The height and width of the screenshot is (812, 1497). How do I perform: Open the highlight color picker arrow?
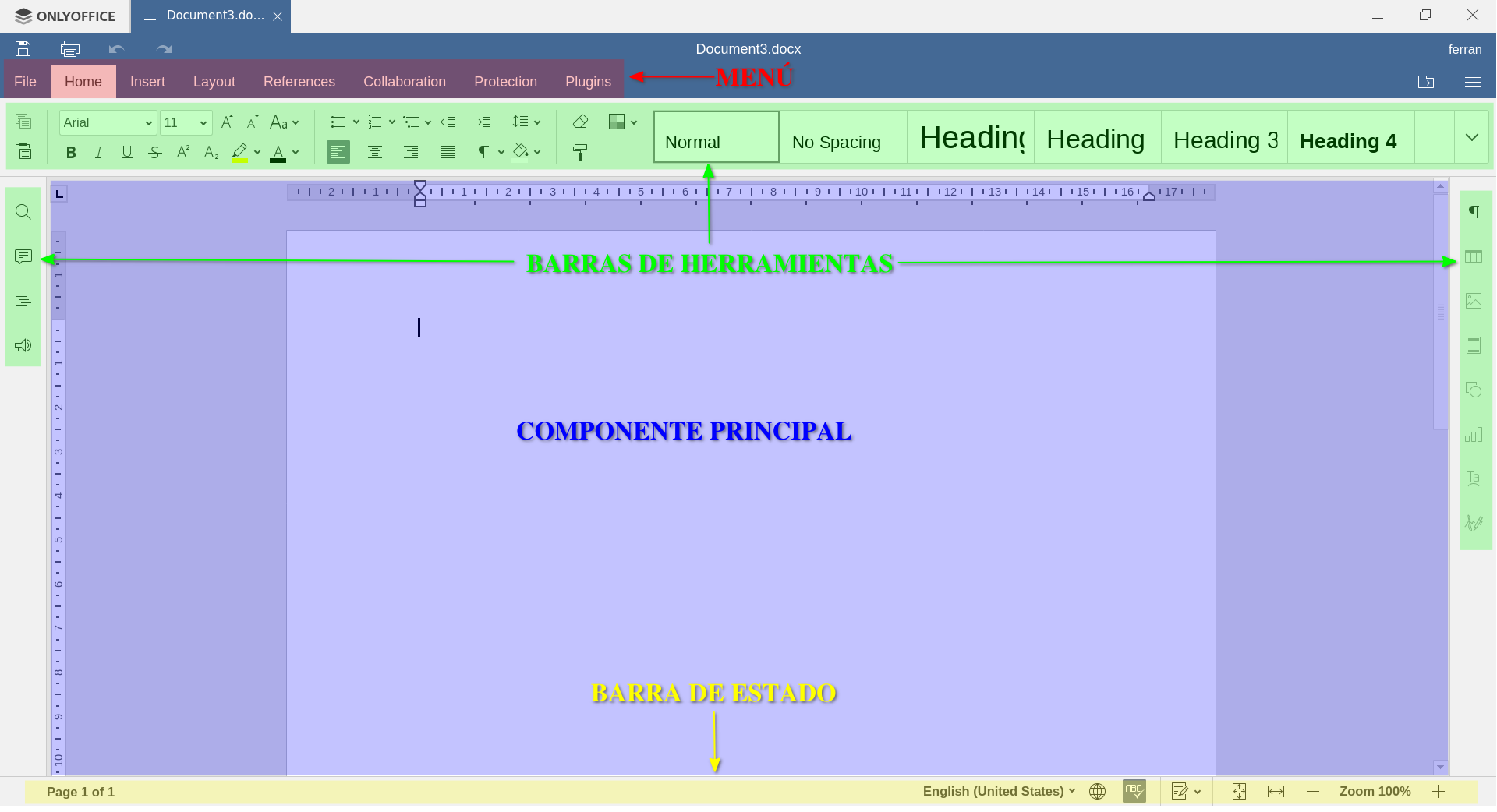(x=257, y=153)
